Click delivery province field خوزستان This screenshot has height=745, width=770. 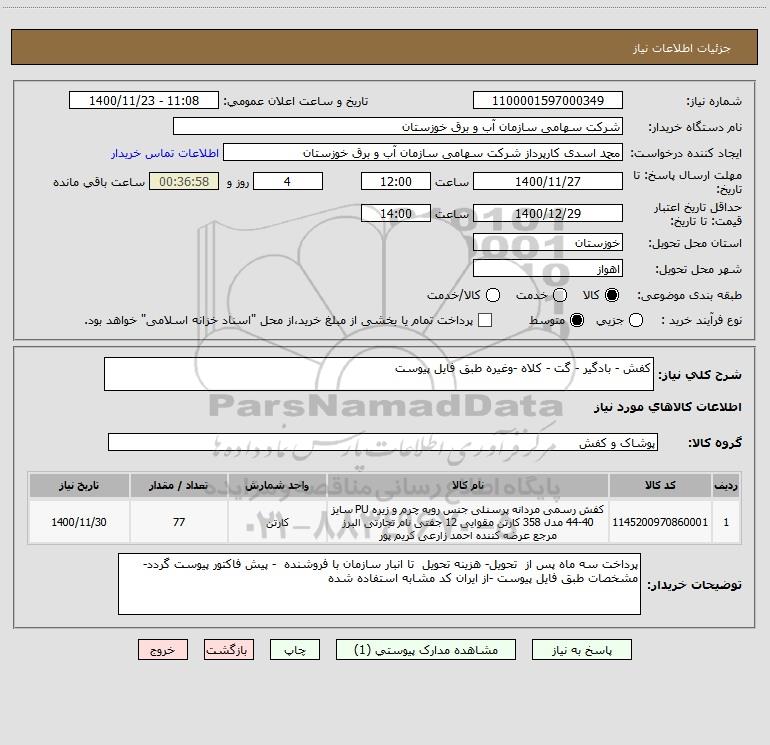pos(548,243)
